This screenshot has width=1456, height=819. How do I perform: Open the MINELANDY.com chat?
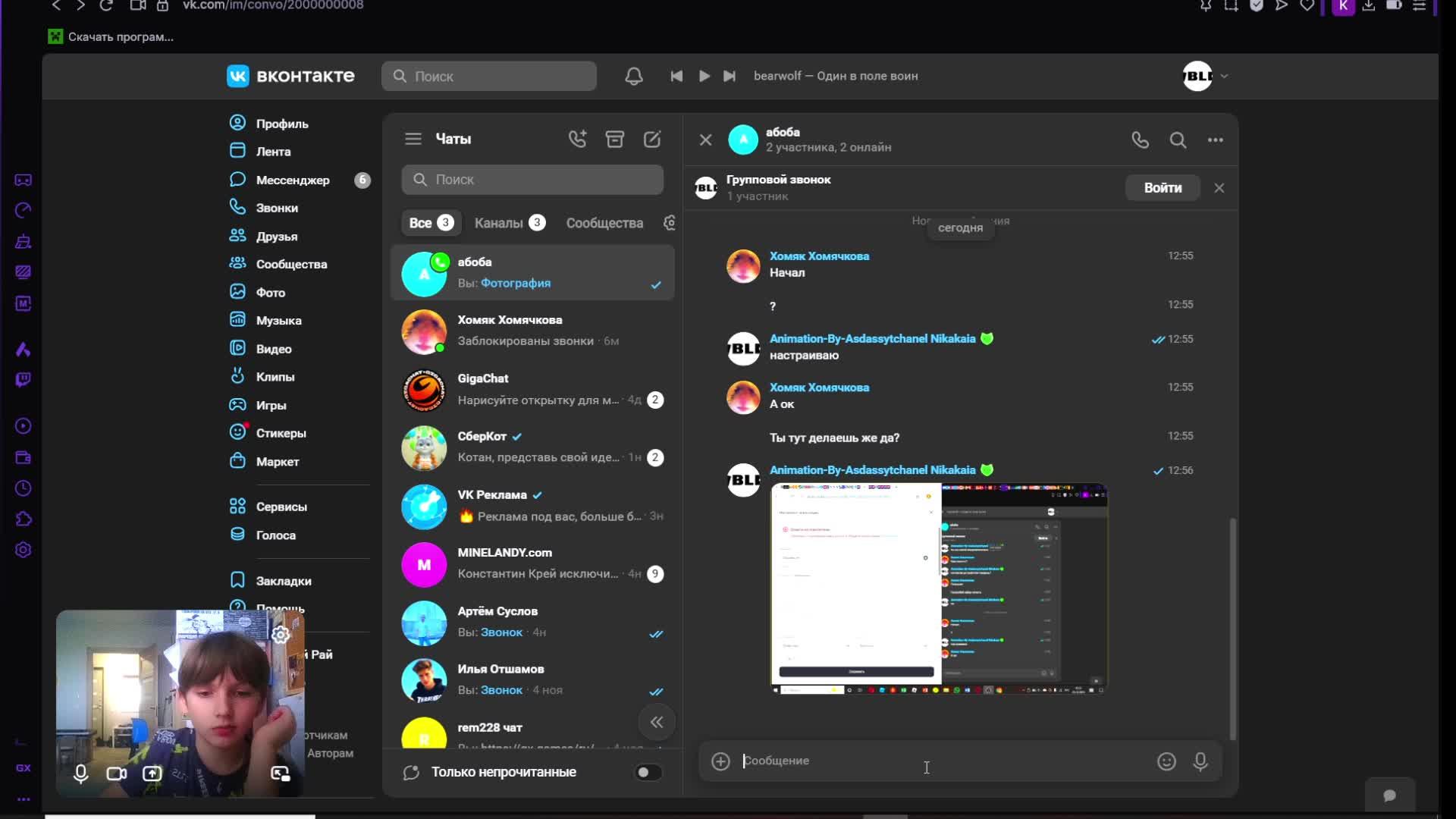(532, 563)
